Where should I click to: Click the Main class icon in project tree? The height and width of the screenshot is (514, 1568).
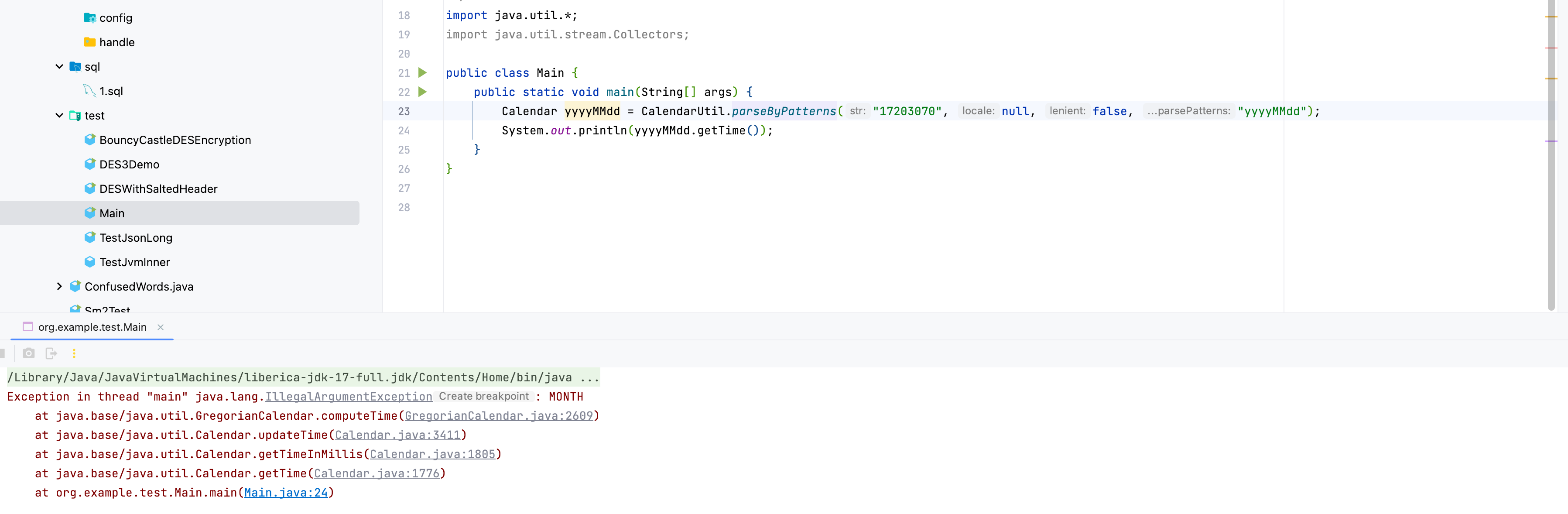pyautogui.click(x=90, y=212)
